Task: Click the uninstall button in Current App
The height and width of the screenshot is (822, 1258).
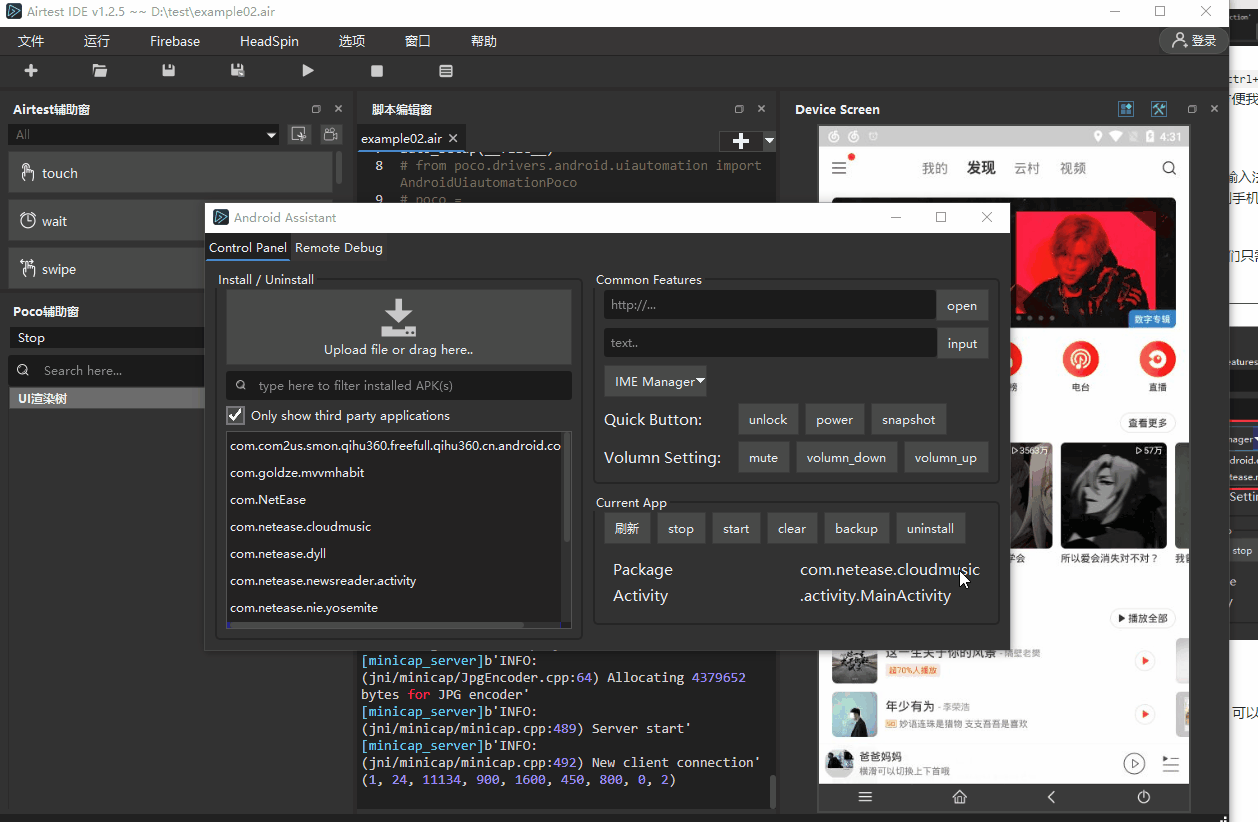Action: point(931,528)
